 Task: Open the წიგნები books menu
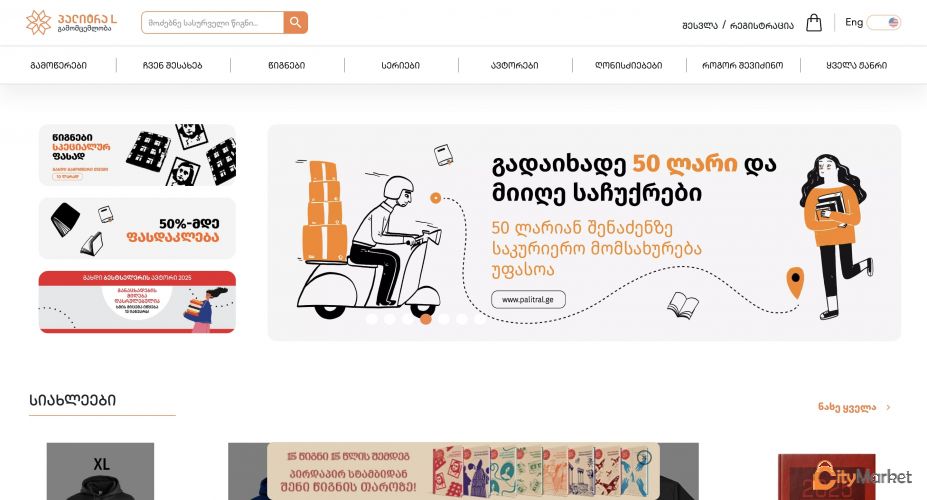[287, 65]
